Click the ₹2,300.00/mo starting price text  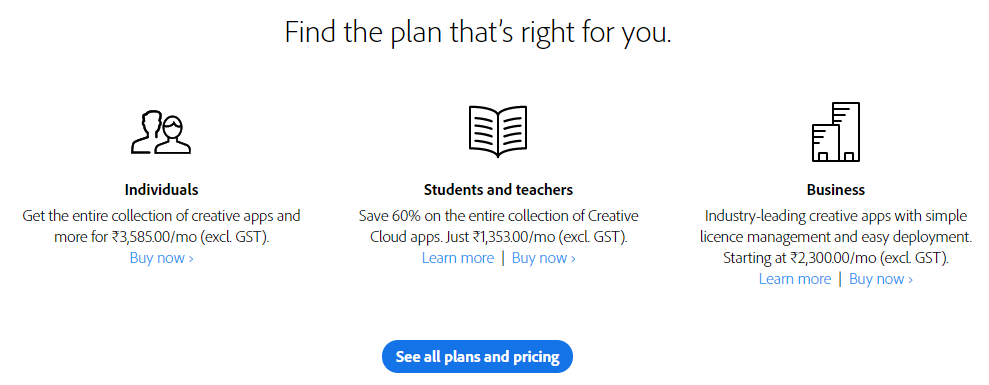click(x=838, y=258)
